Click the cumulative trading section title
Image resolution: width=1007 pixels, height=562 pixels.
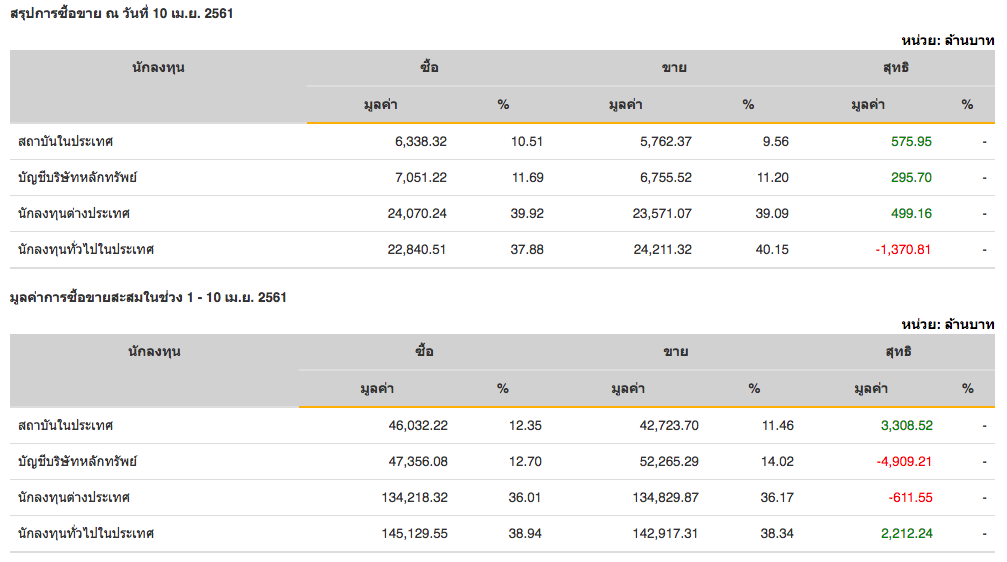147,298
